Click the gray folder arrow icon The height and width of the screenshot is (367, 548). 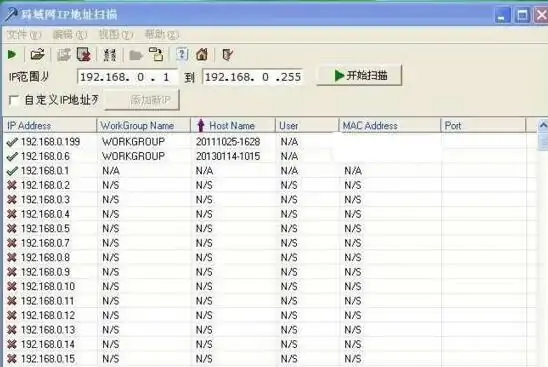coord(136,55)
